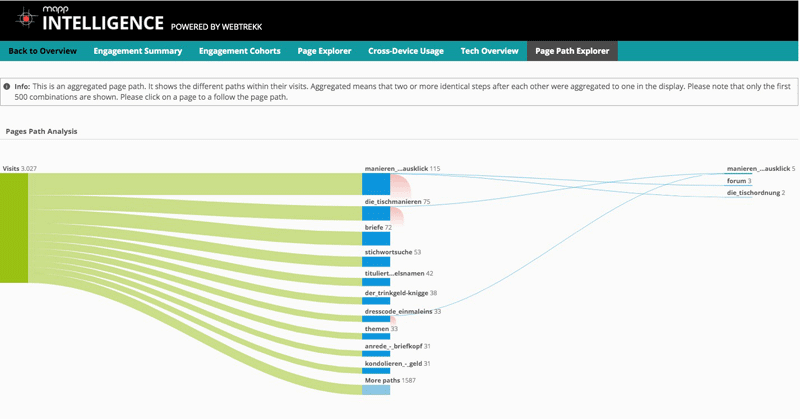Select the Cross-Device Usage tab

coord(405,51)
